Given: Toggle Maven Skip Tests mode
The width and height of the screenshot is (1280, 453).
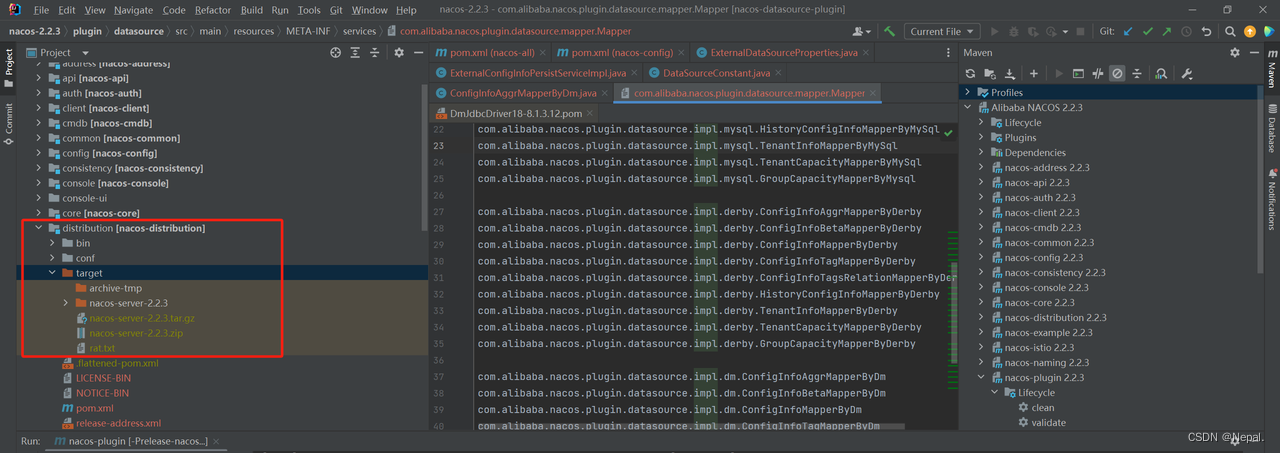Looking at the screenshot, I should tap(1117, 73).
